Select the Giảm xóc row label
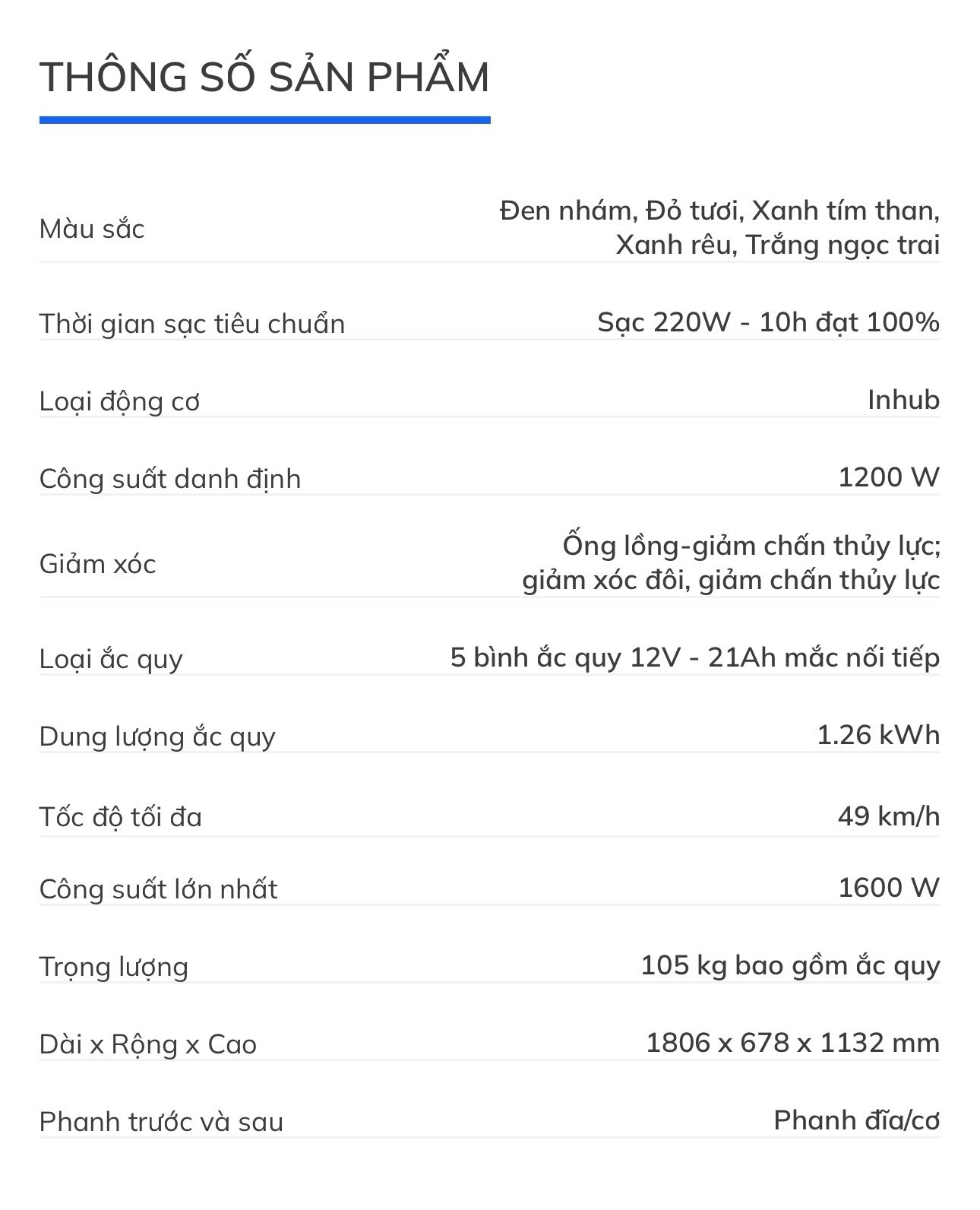The image size is (980, 1210). 97,564
